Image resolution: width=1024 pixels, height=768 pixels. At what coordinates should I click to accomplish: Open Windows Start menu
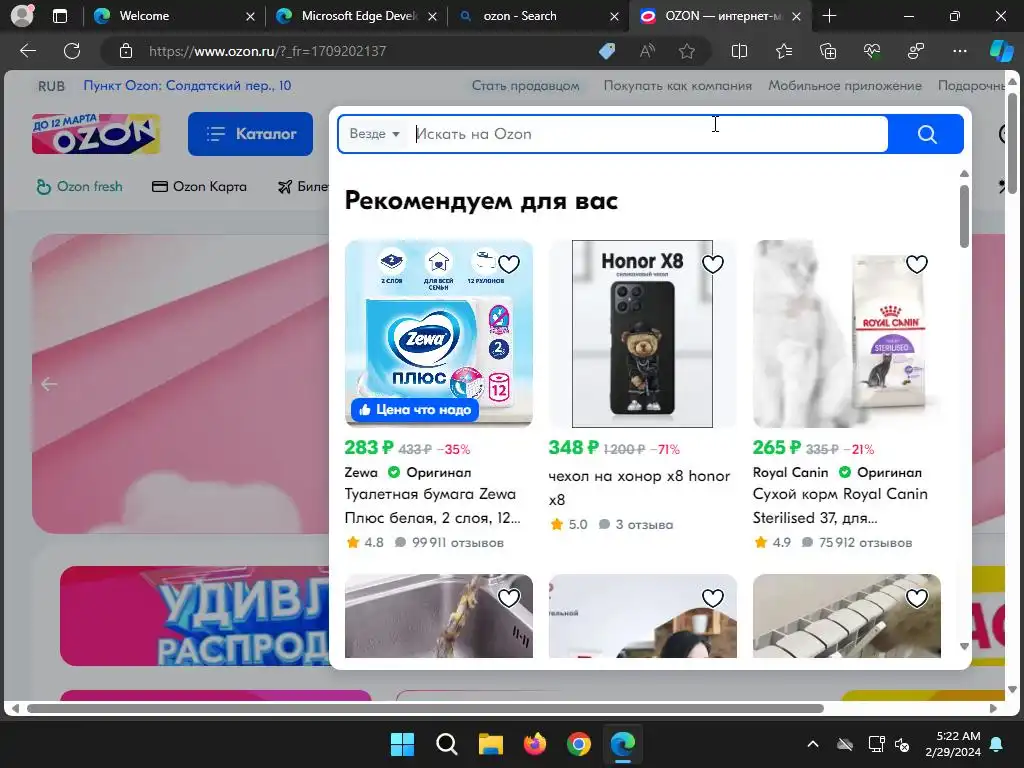click(402, 744)
